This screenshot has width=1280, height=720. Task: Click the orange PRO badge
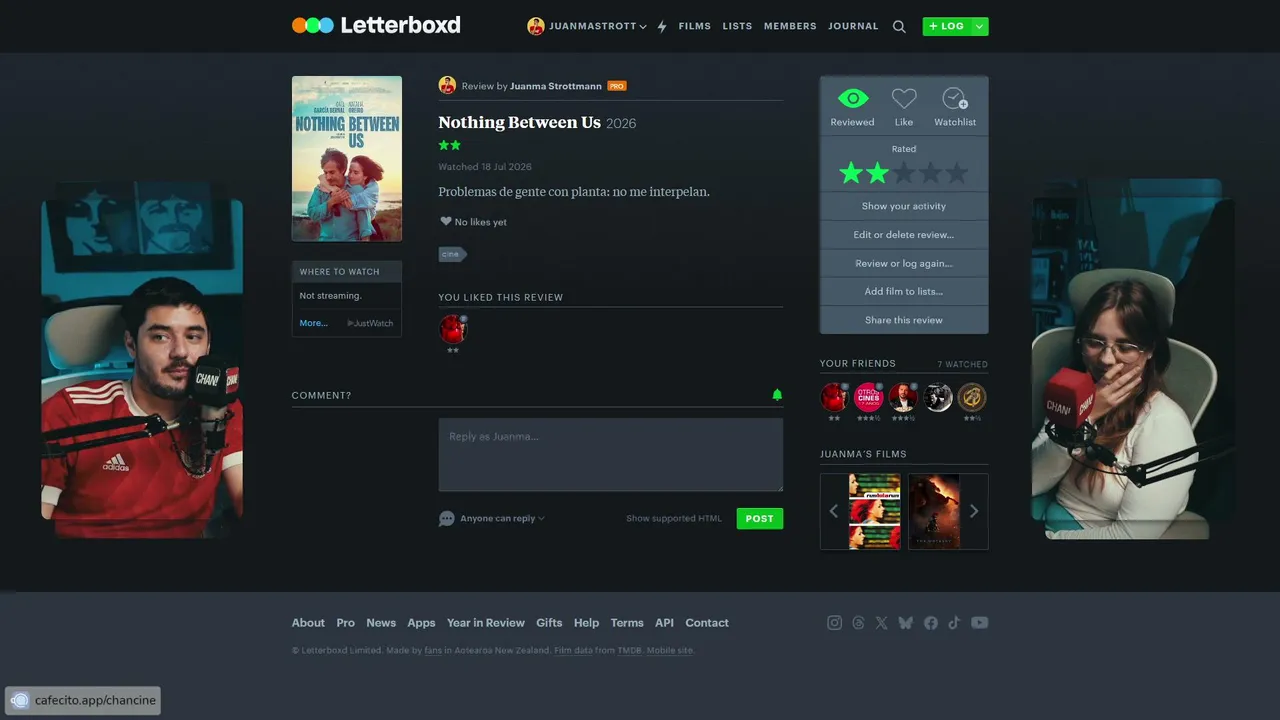(617, 86)
